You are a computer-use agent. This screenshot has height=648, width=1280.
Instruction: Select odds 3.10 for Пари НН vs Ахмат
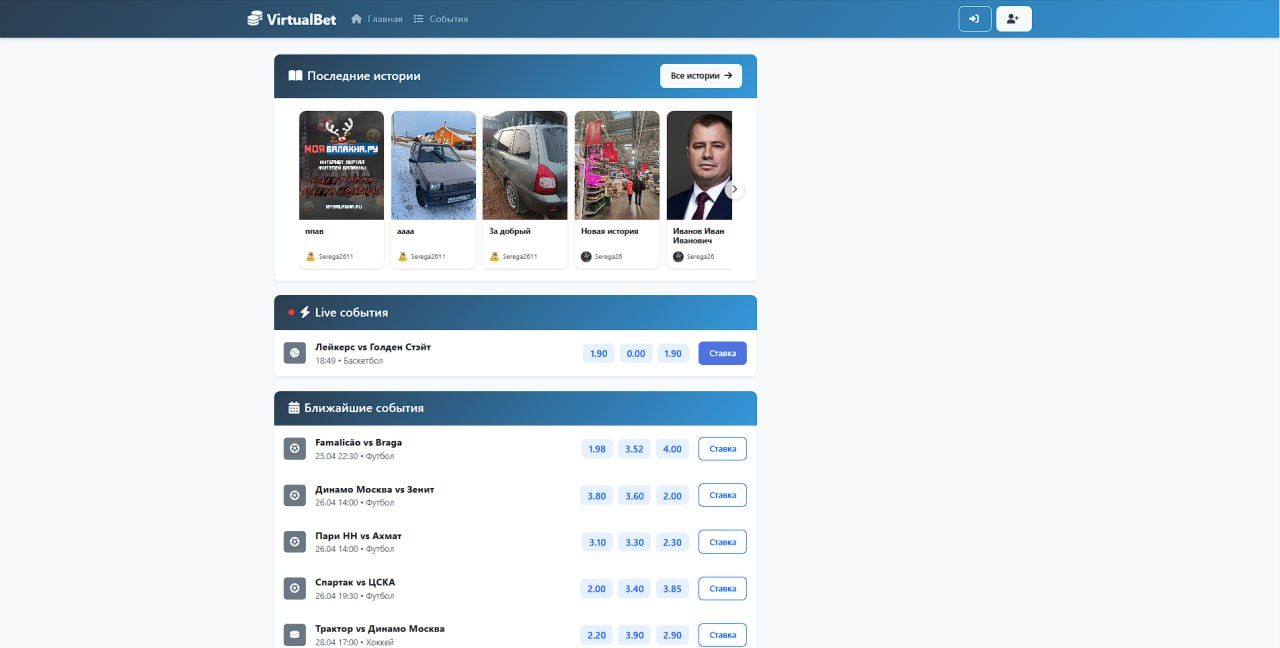pos(597,542)
